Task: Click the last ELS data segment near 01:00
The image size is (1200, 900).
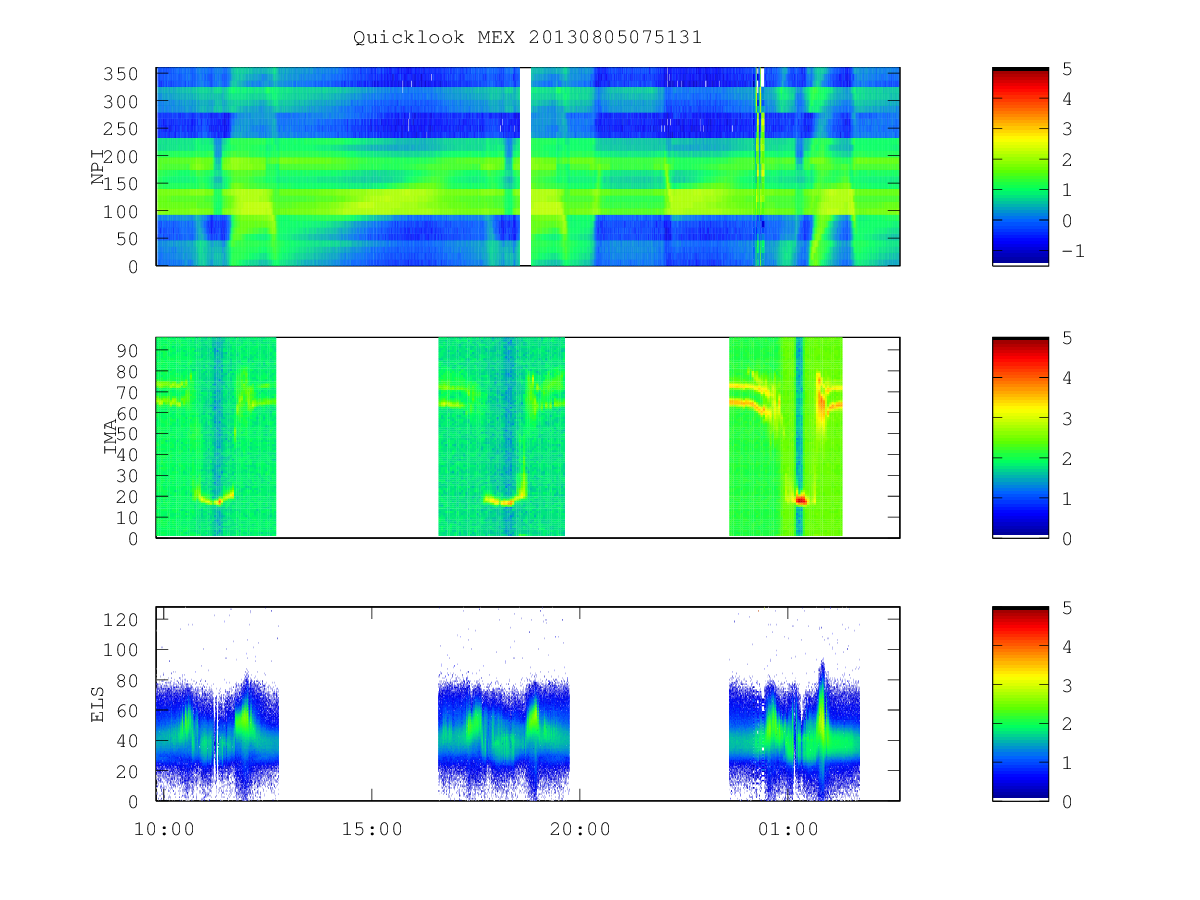Action: (794, 730)
